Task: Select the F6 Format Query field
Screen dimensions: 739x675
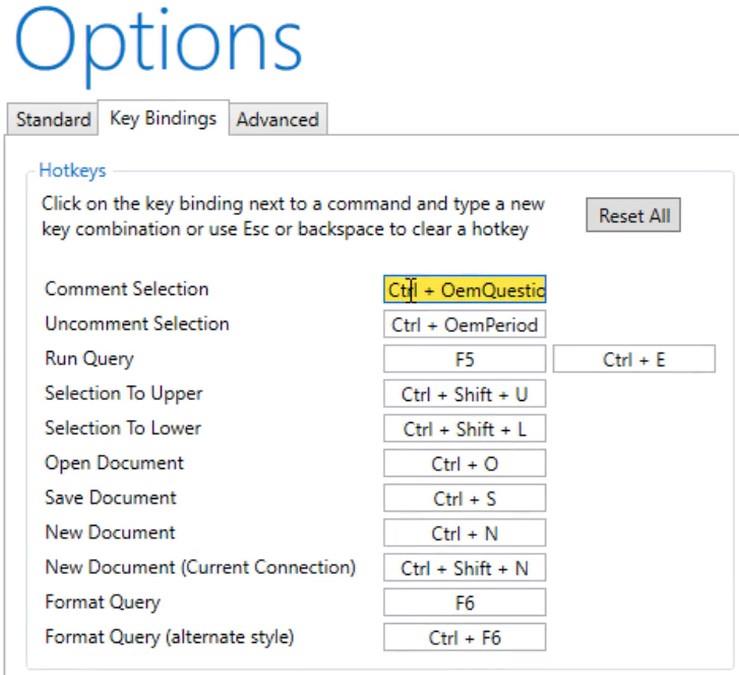Action: (465, 602)
